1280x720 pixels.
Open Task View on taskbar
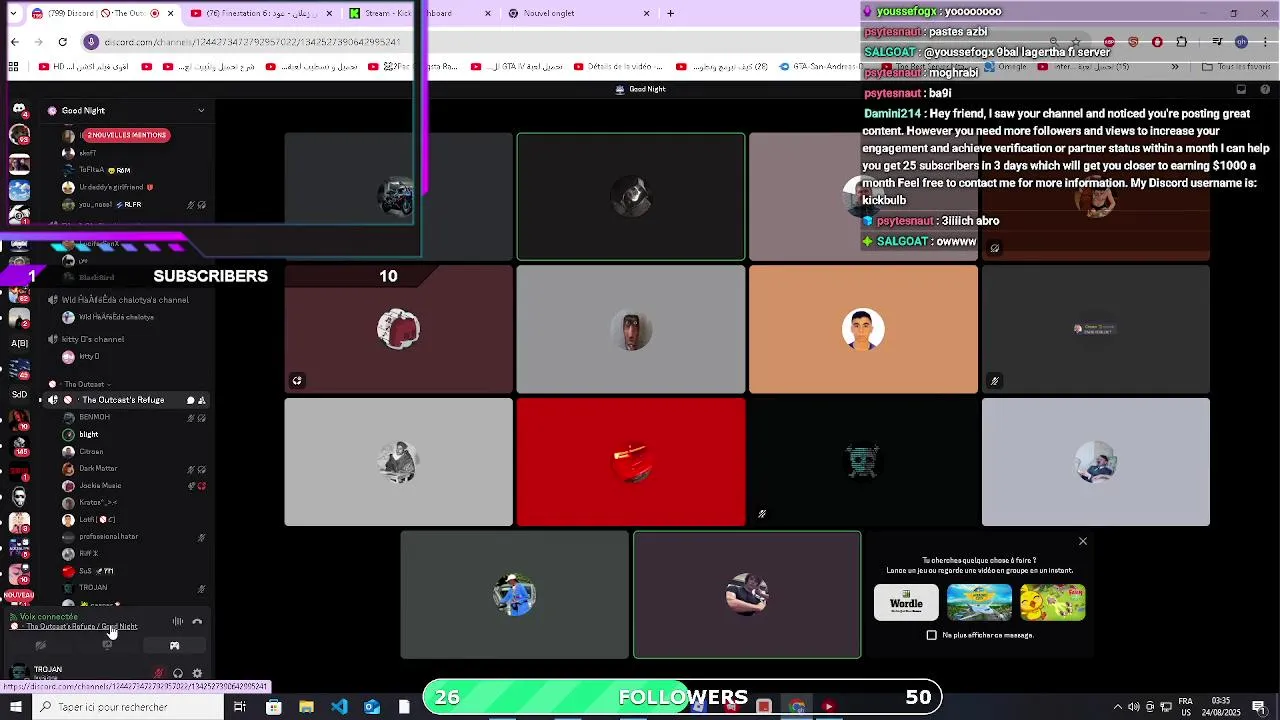[240, 707]
